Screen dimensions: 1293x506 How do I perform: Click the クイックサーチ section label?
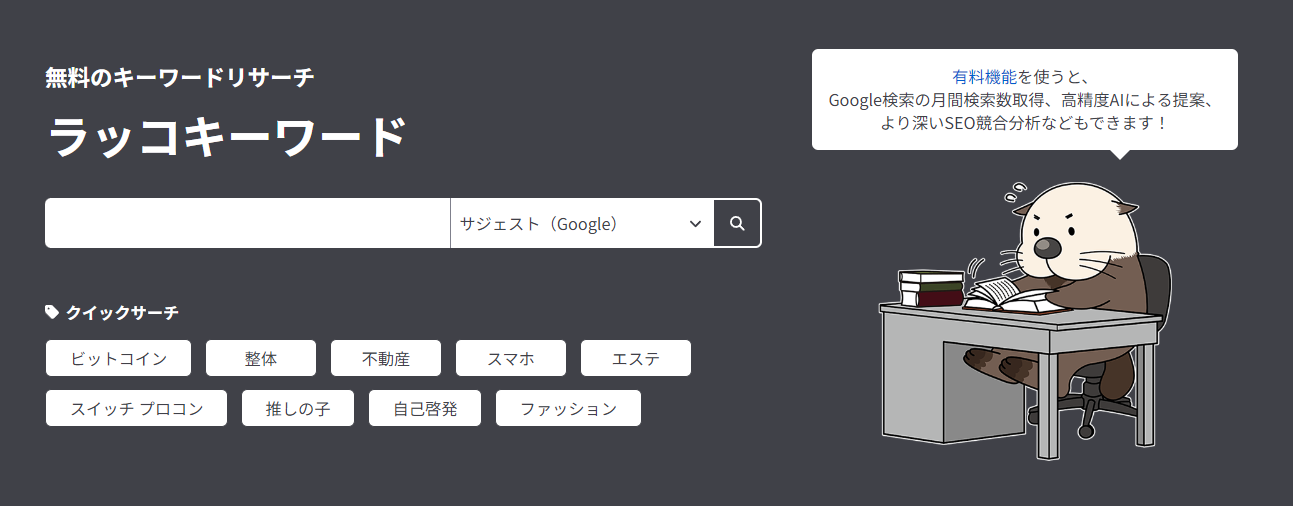point(122,313)
